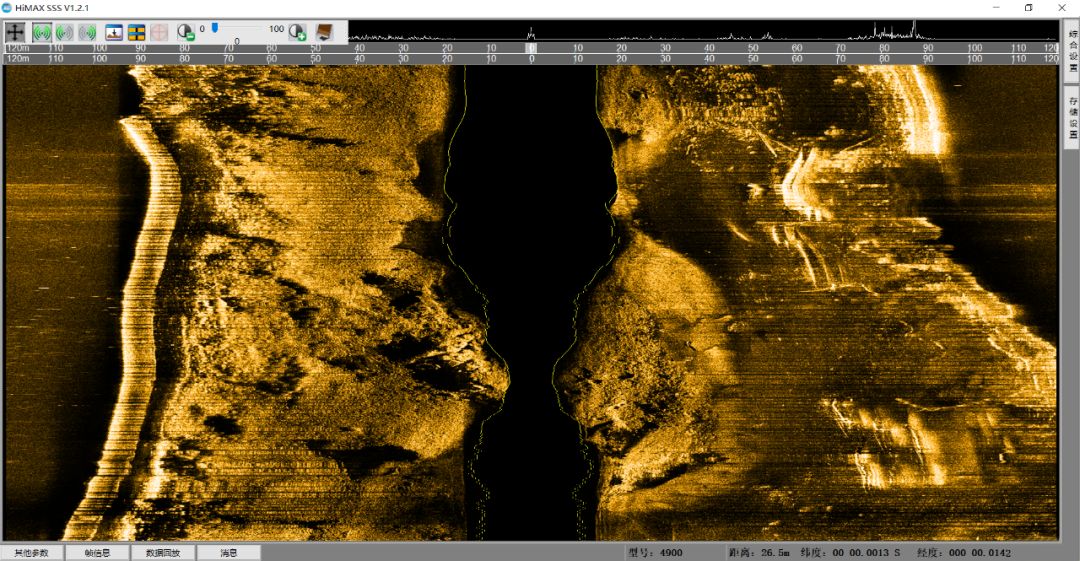Click the blue contrast slider handle
Viewport: 1080px width, 561px height.
(x=215, y=28)
